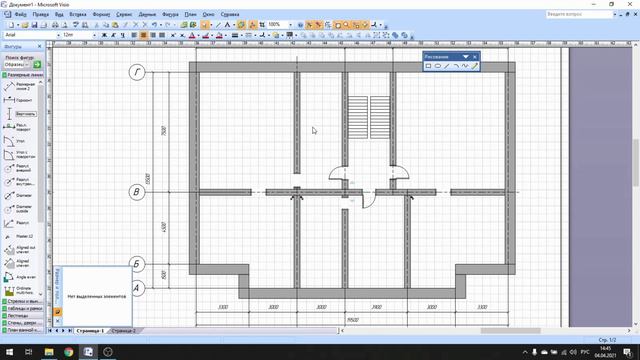Open the Формат menu
640x360 pixels.
(x=101, y=14)
